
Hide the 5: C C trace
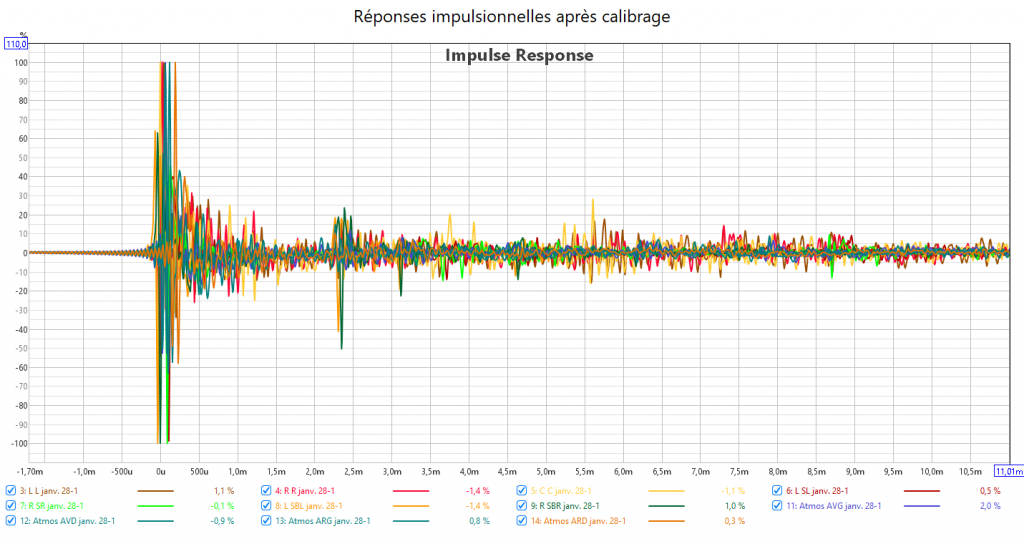click(522, 491)
